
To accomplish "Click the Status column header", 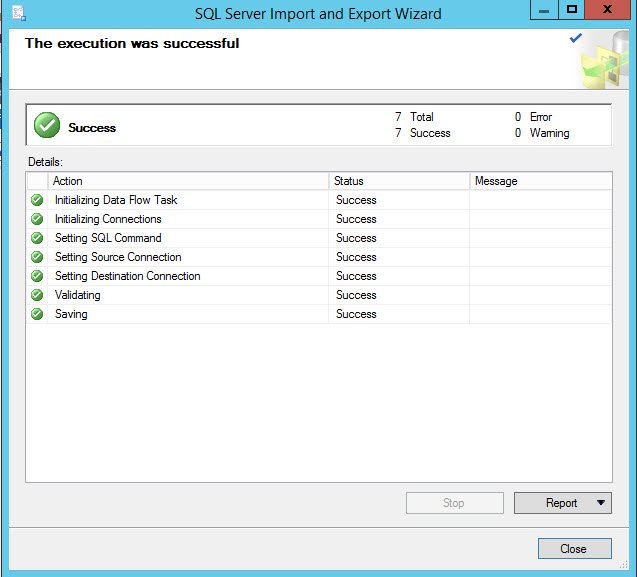I will [x=399, y=181].
